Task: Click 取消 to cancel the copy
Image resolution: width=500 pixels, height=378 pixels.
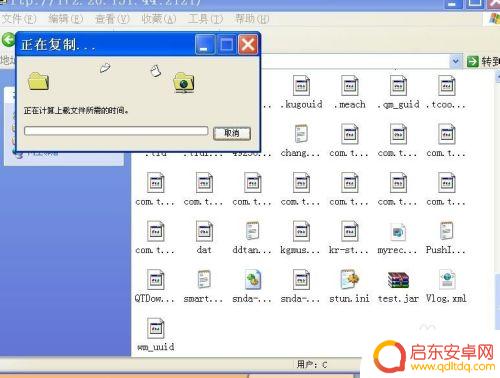Action: coord(232,133)
